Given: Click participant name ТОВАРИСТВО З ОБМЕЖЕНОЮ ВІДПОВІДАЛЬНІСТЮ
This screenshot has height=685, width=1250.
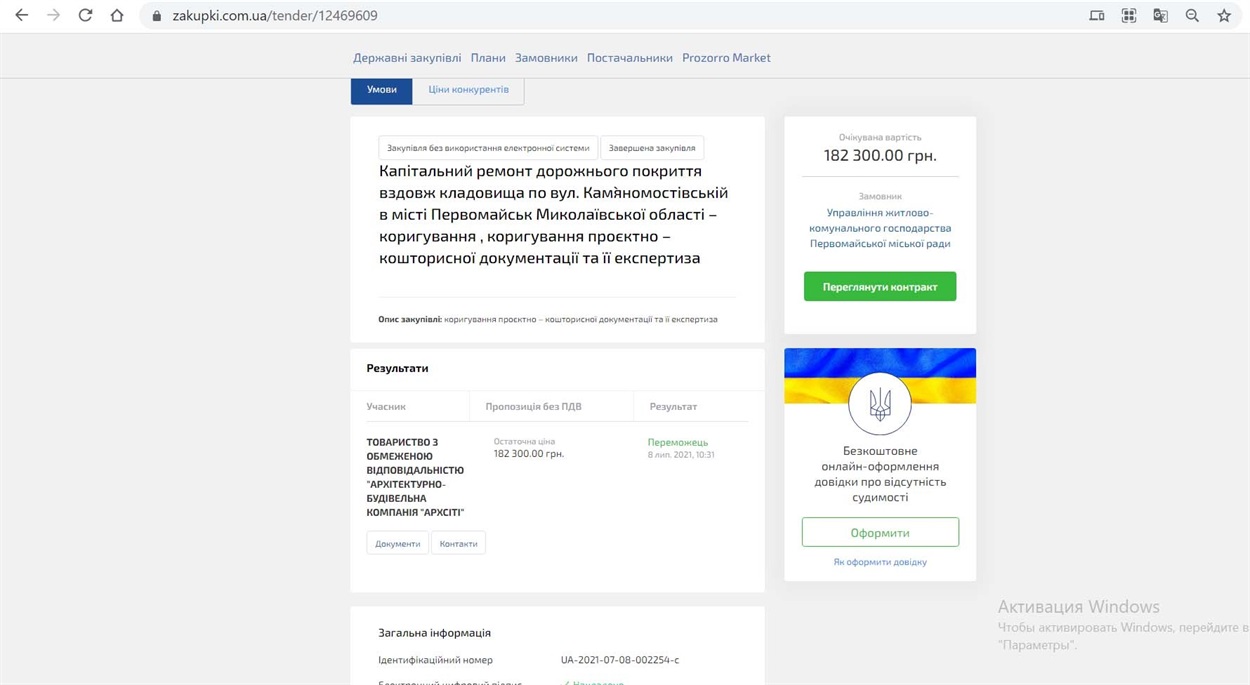Looking at the screenshot, I should [x=416, y=477].
